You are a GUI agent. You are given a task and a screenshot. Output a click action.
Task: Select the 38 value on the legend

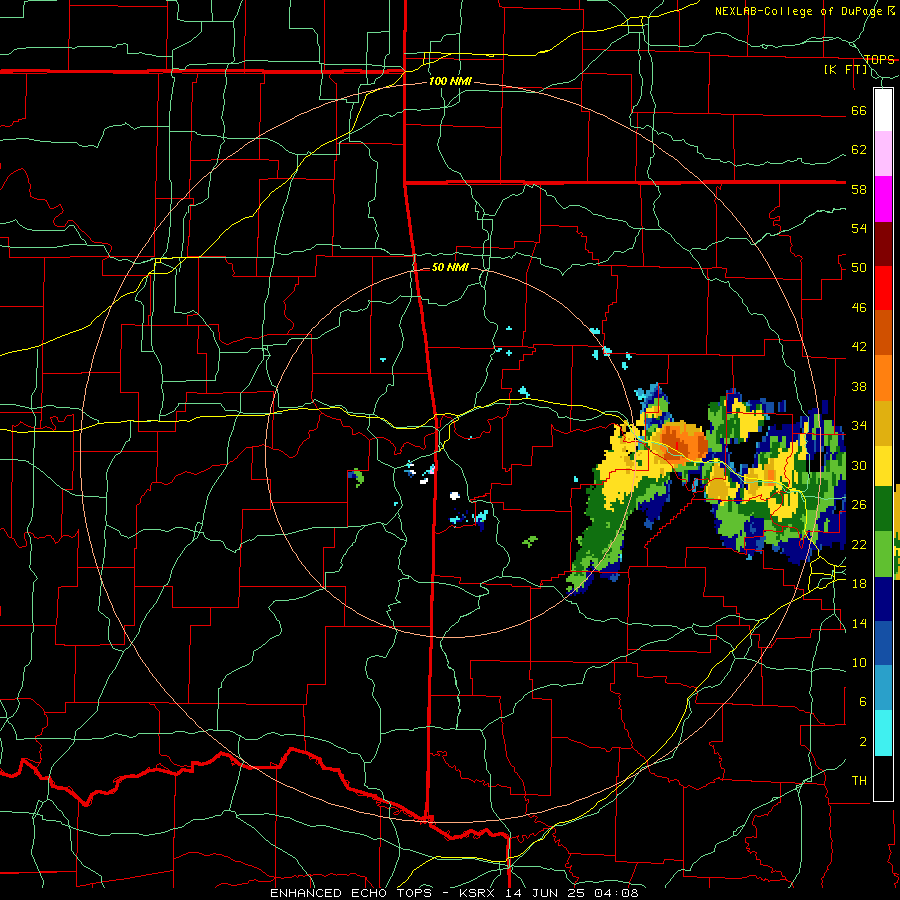tap(859, 386)
